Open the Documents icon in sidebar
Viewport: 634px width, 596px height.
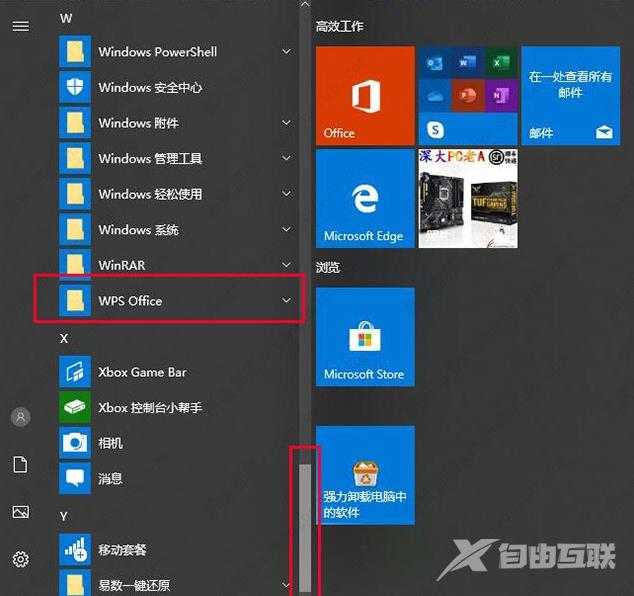click(20, 465)
